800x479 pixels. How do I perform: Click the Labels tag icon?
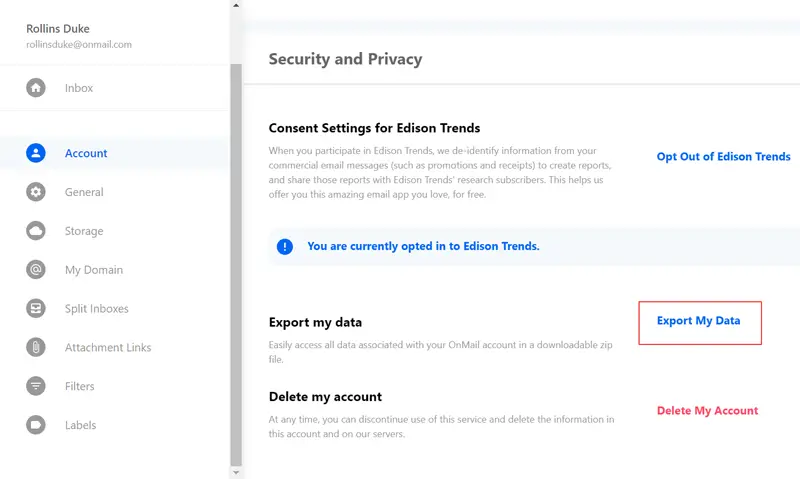[x=36, y=425]
